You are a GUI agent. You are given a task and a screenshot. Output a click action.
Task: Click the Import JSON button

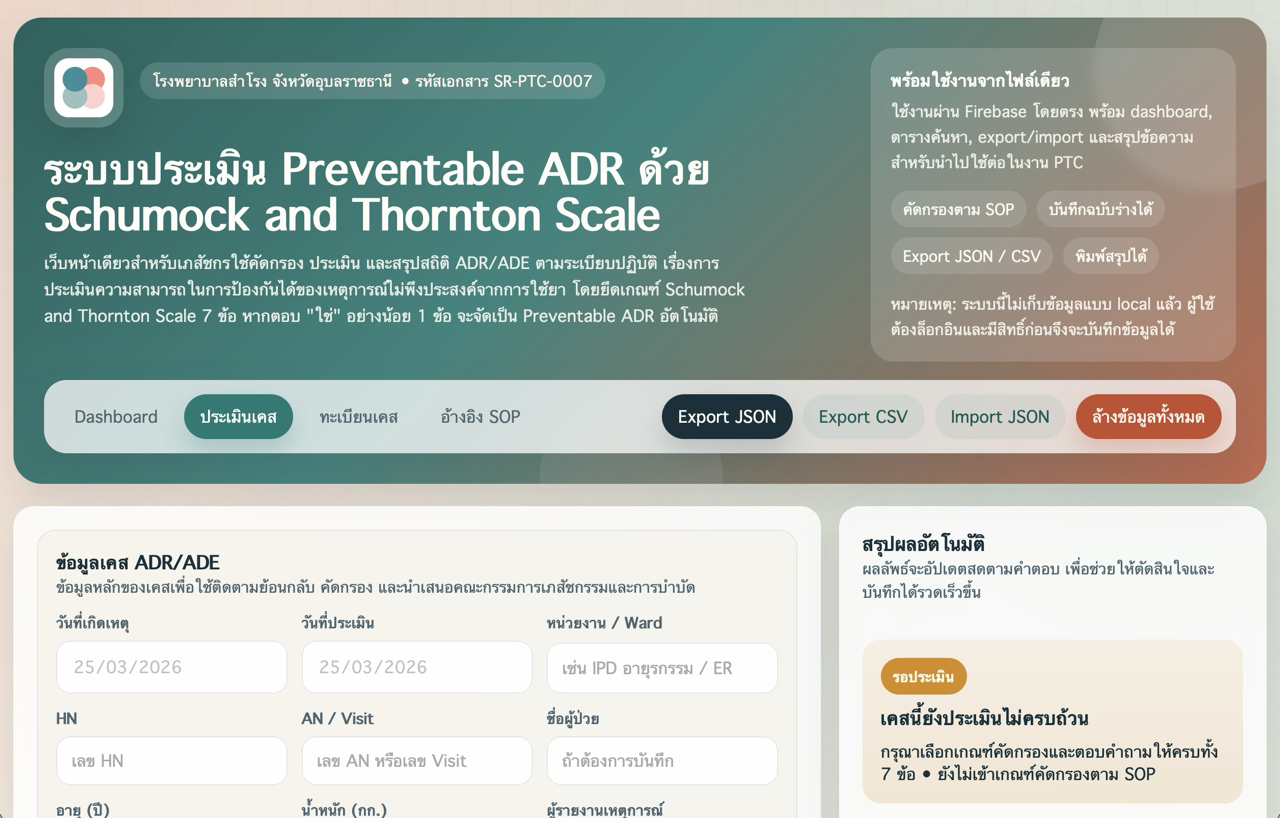point(1000,417)
